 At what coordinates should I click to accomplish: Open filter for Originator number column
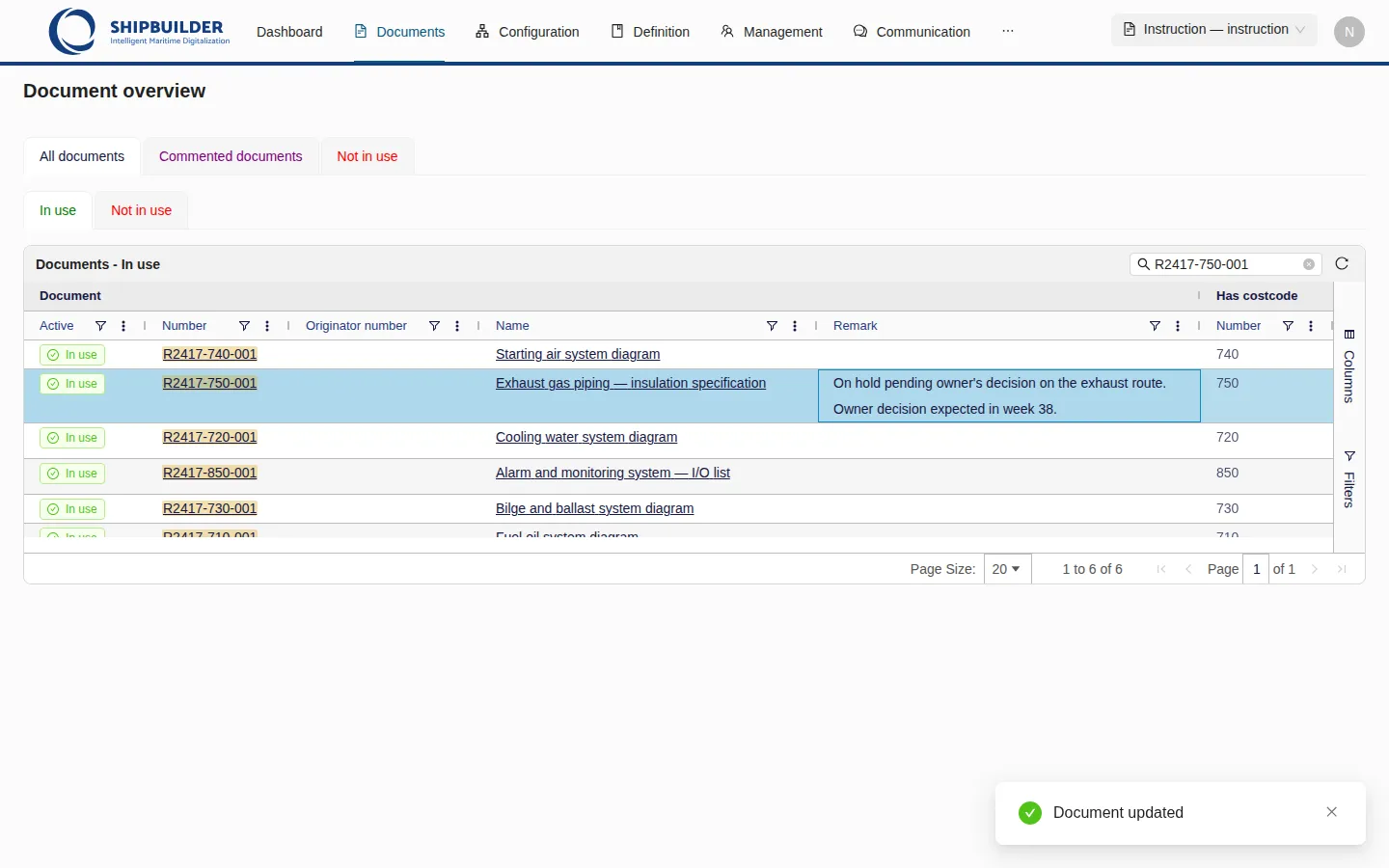[x=434, y=326]
